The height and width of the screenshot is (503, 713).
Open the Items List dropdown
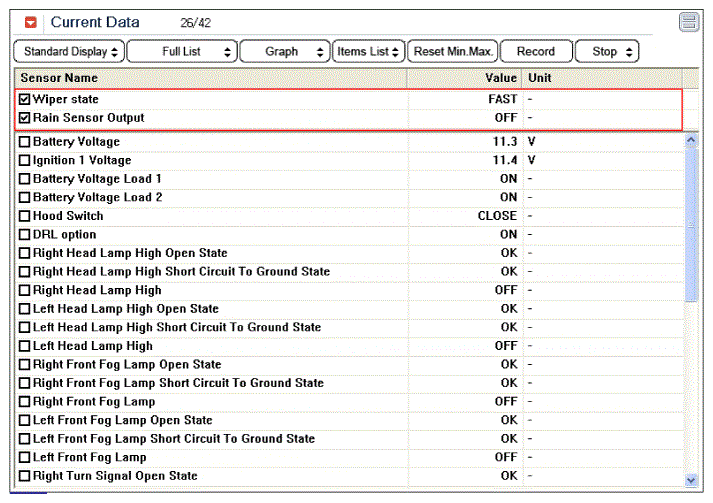click(368, 51)
